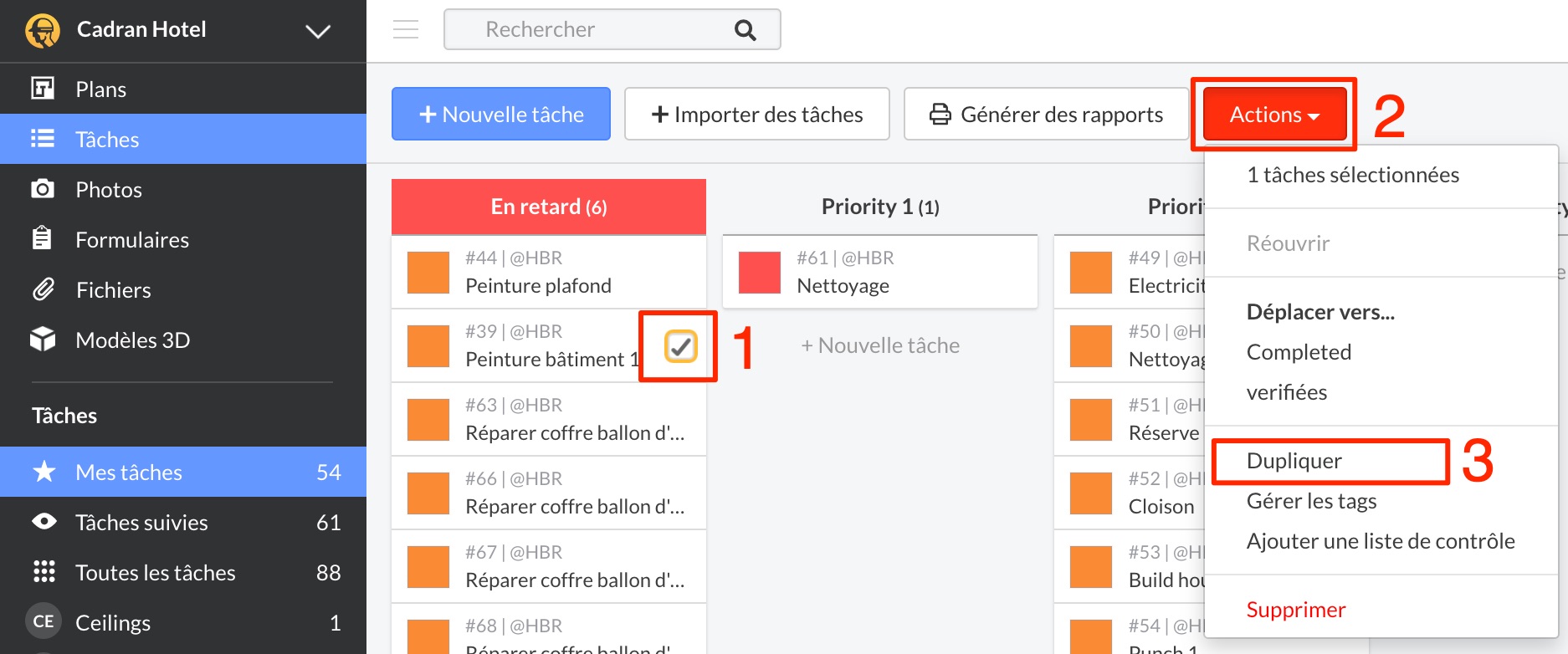Click the Rechercher search field

586,30
